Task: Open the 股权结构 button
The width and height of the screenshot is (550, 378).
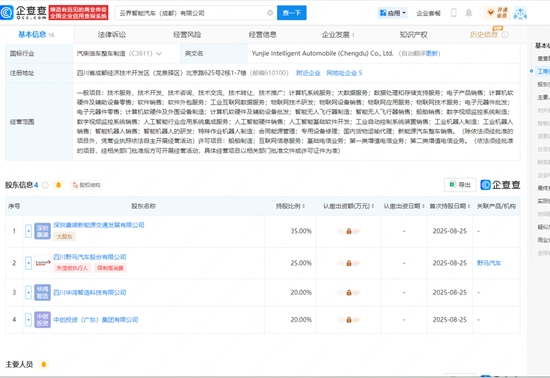Action: point(86,185)
